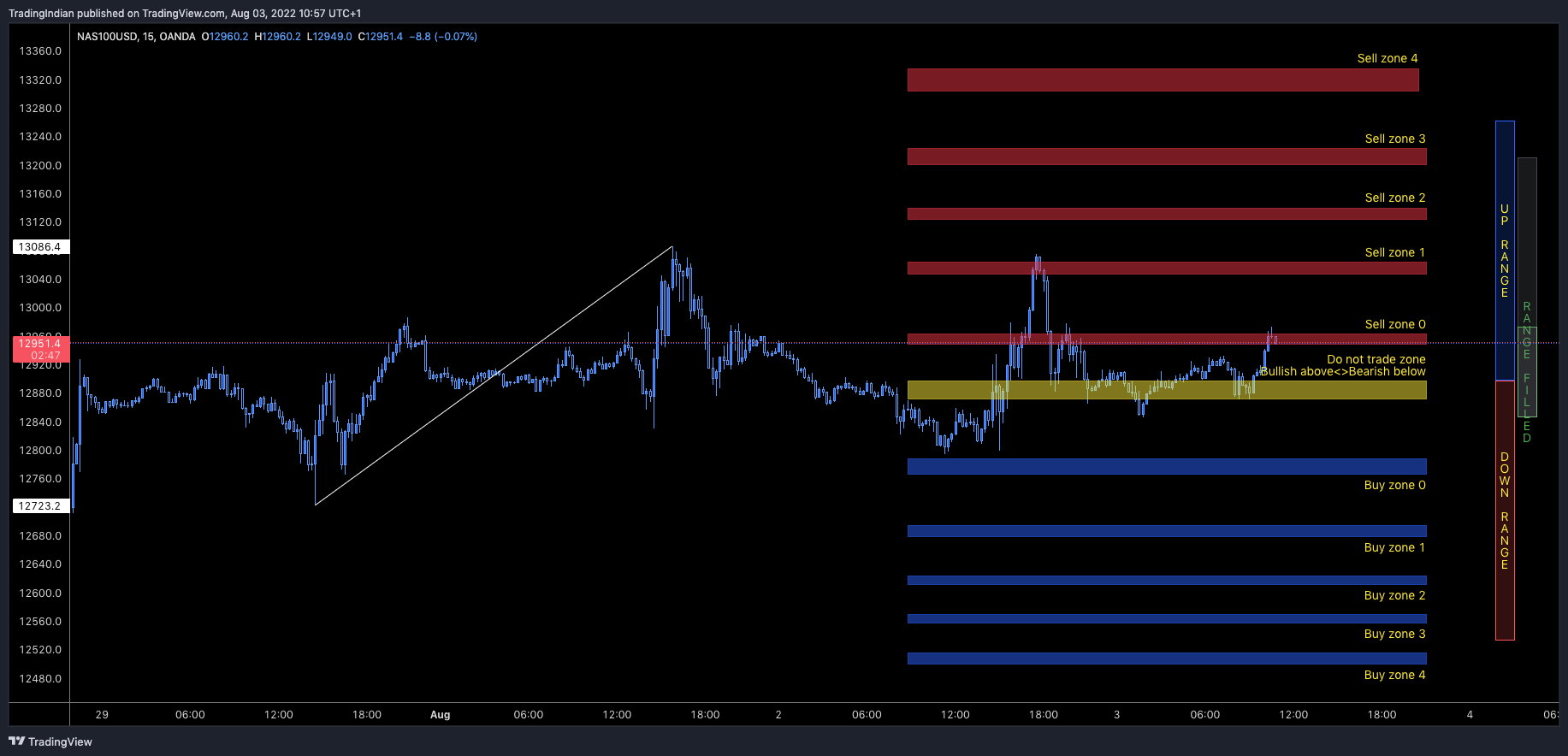Click the Sell zone 2 label
Screen dimensions: 1568x756
point(1394,198)
